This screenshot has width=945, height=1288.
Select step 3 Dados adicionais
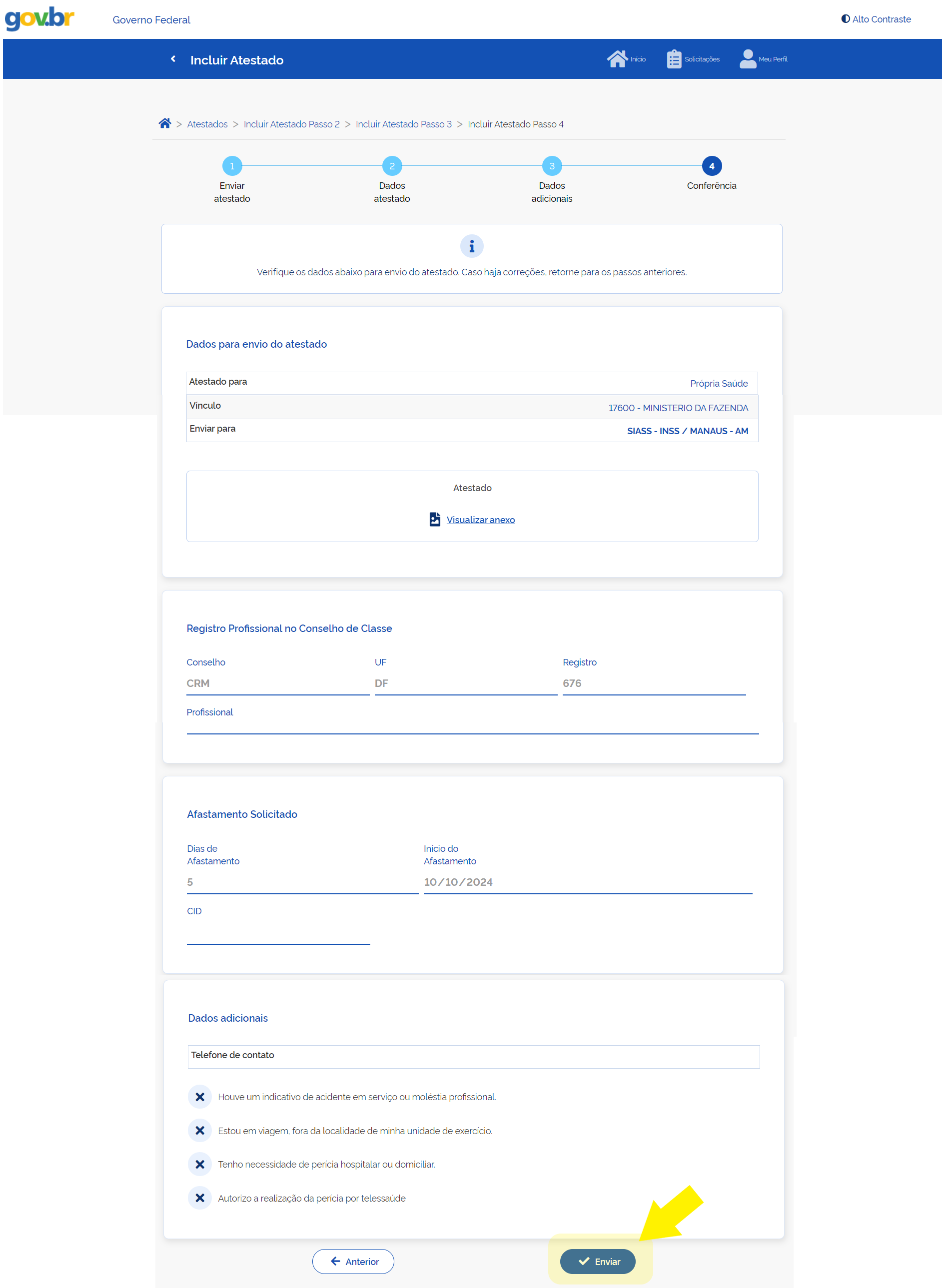(x=551, y=166)
